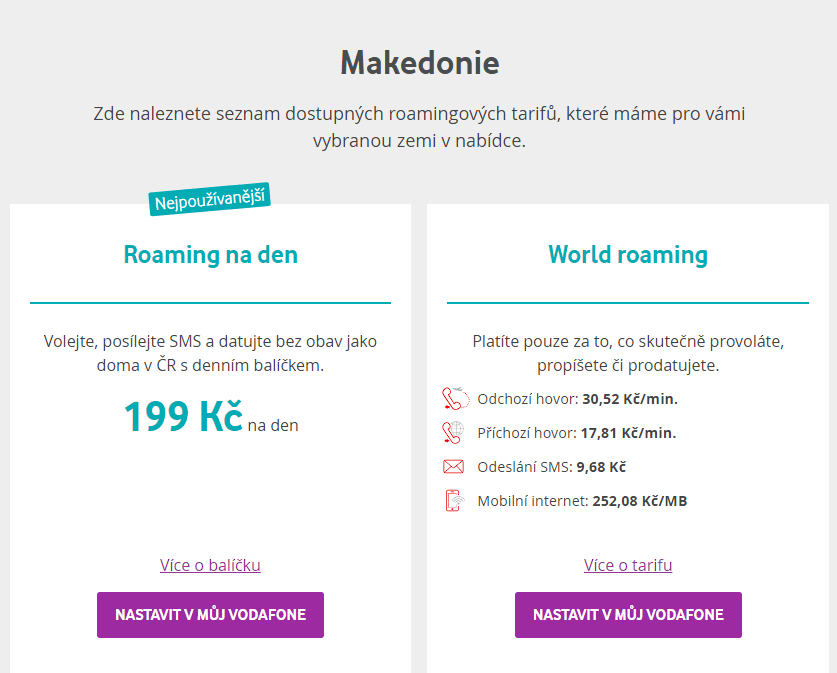837x673 pixels.
Task: Click the incoming call phone icon
Action: coord(453,432)
